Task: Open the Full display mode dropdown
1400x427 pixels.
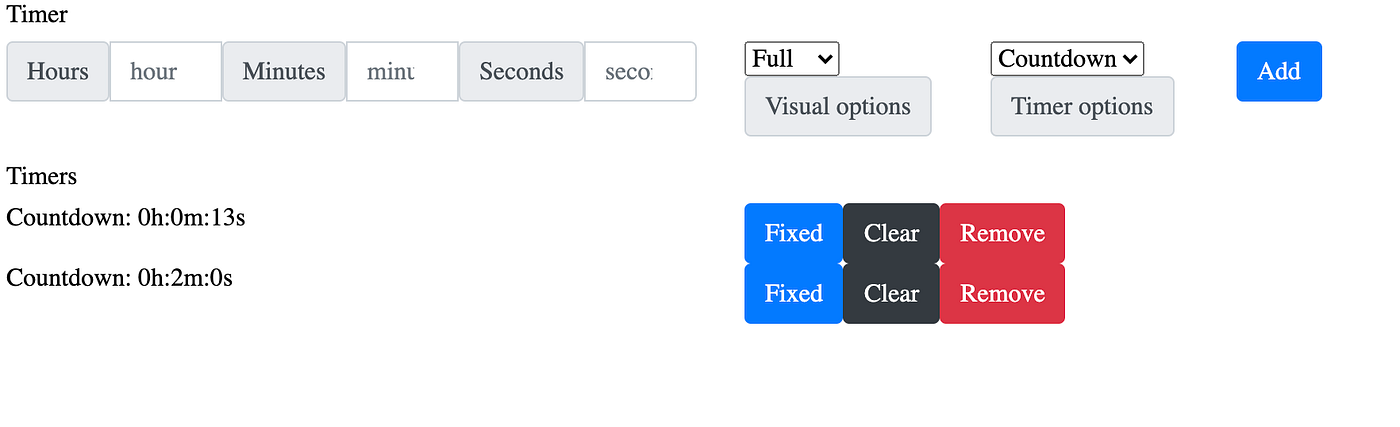Action: click(791, 59)
